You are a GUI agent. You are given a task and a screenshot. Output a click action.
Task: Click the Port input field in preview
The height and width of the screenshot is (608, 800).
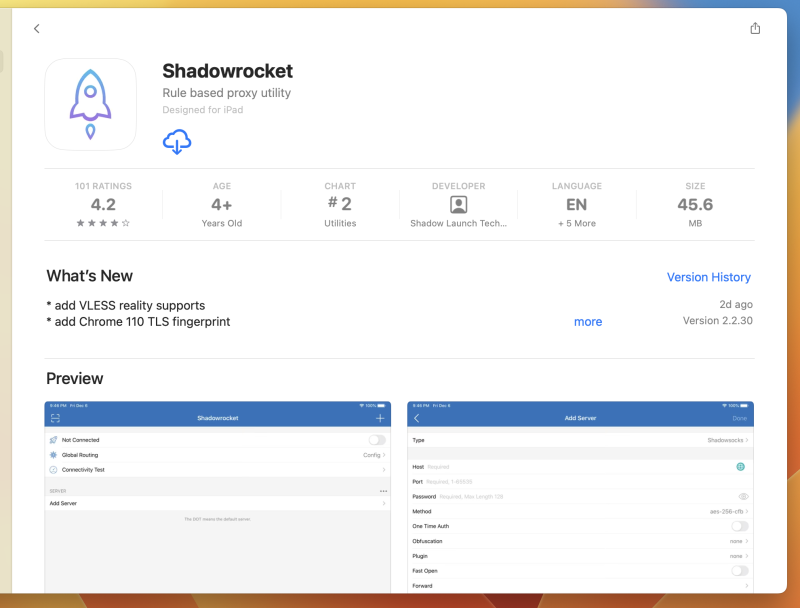point(580,482)
